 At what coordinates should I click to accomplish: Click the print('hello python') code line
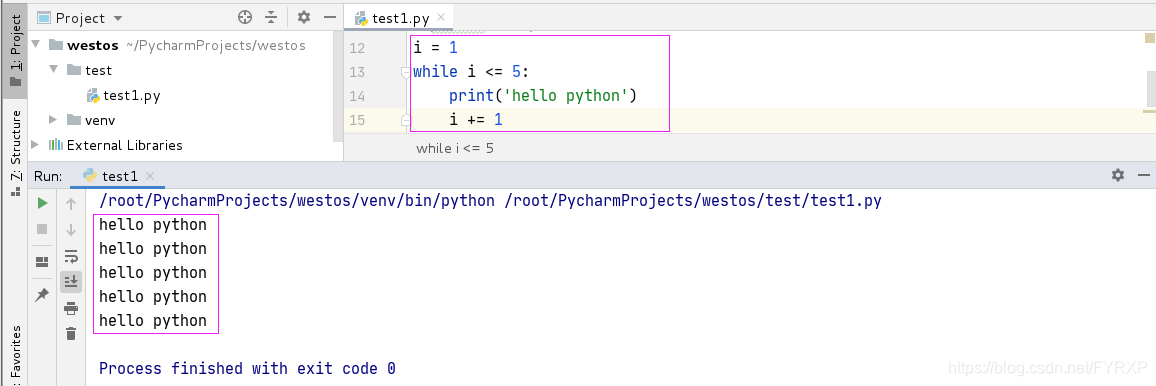[543, 96]
